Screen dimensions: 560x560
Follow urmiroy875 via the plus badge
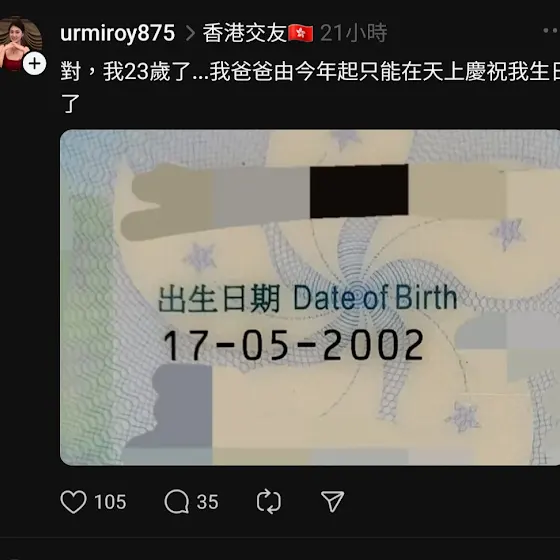pos(35,64)
